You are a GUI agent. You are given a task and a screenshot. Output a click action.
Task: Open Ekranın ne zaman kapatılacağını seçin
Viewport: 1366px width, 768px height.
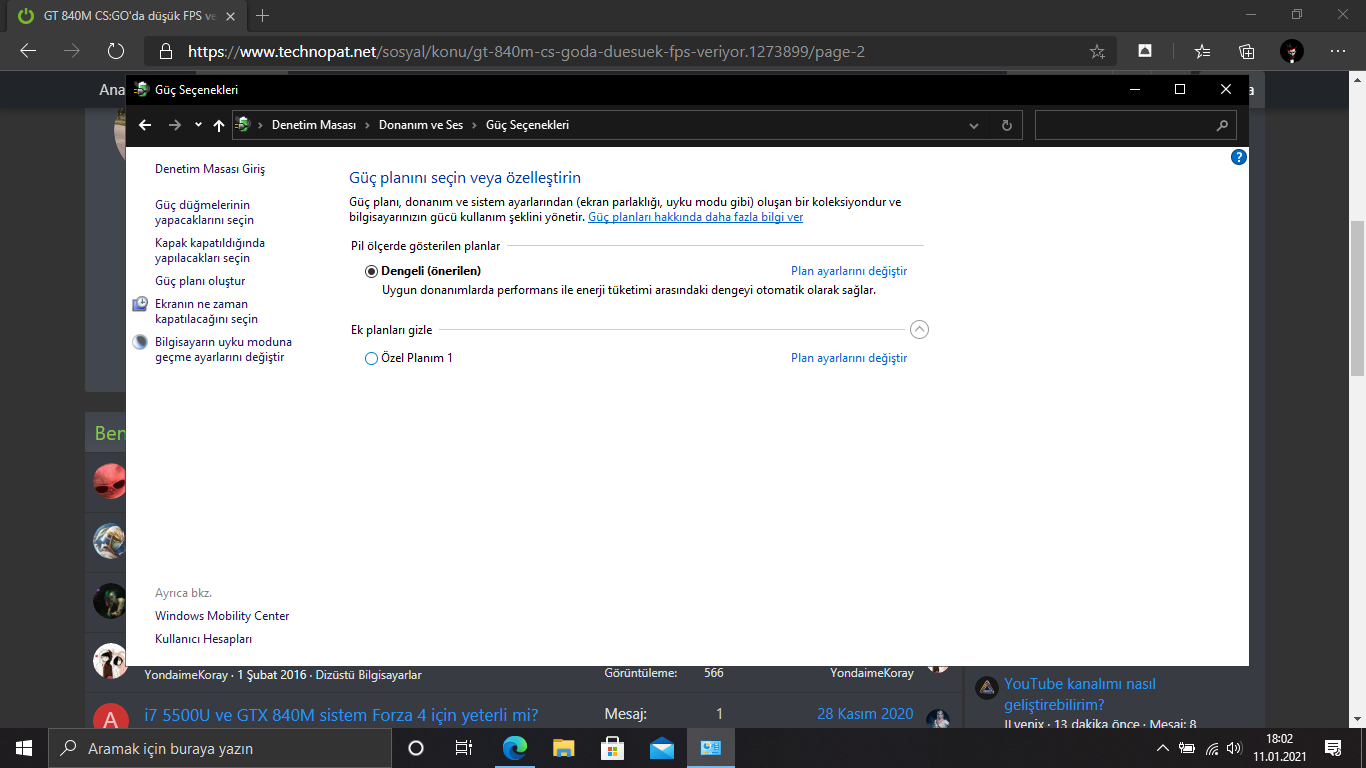pyautogui.click(x=206, y=311)
